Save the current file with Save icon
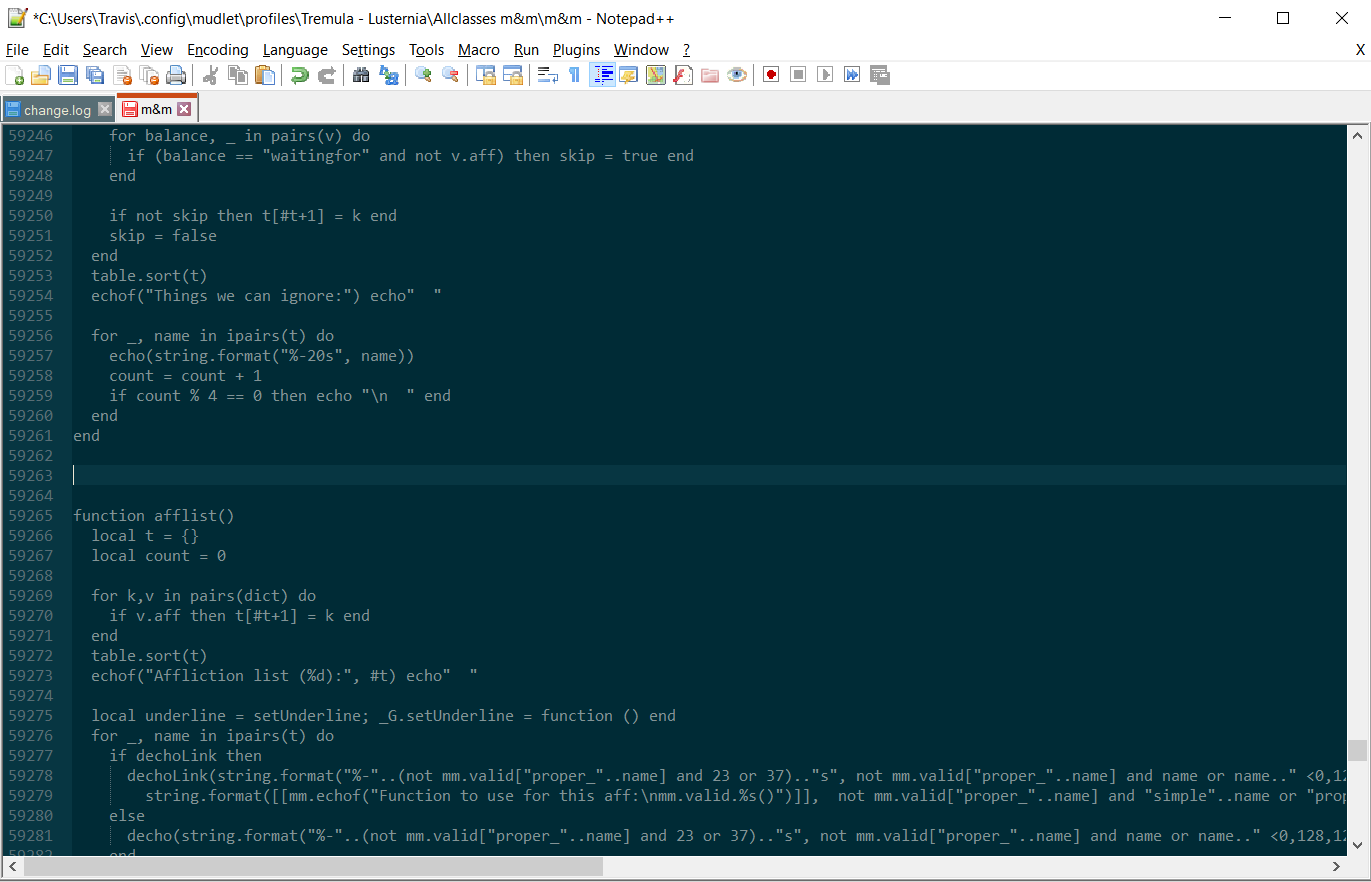This screenshot has height=882, width=1371. point(68,75)
